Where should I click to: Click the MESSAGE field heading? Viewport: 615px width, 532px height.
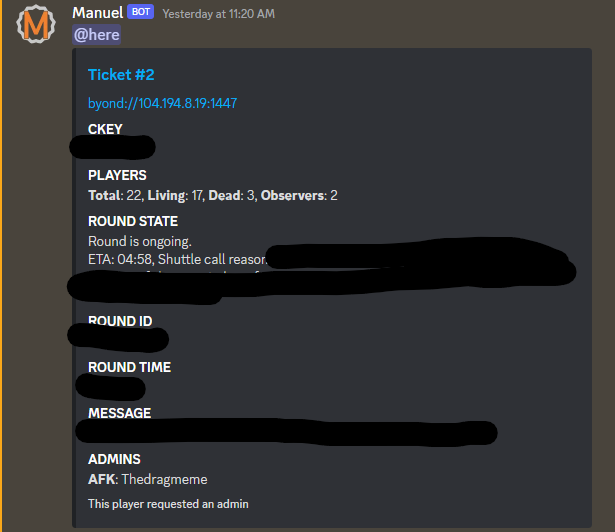click(120, 413)
